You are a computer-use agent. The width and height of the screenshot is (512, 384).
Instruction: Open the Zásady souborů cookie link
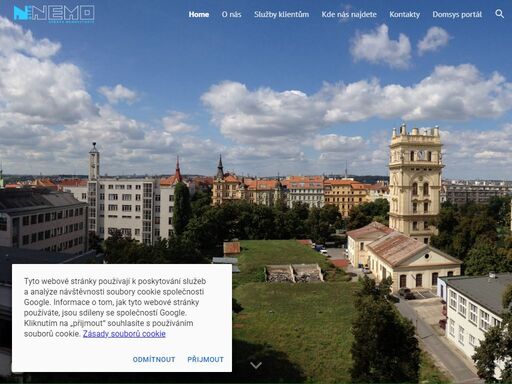(x=124, y=334)
